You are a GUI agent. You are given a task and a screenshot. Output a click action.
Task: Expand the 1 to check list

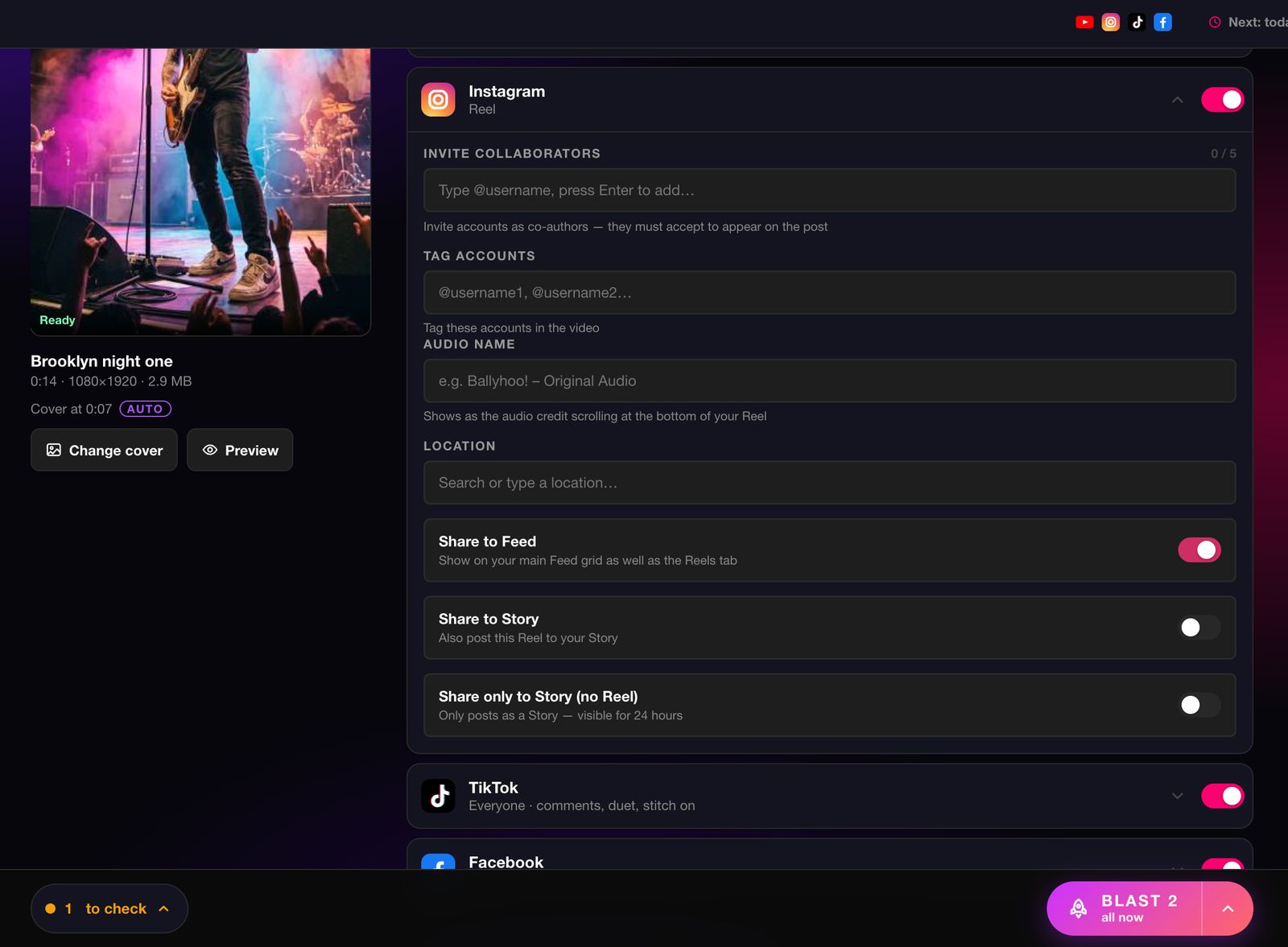109,908
